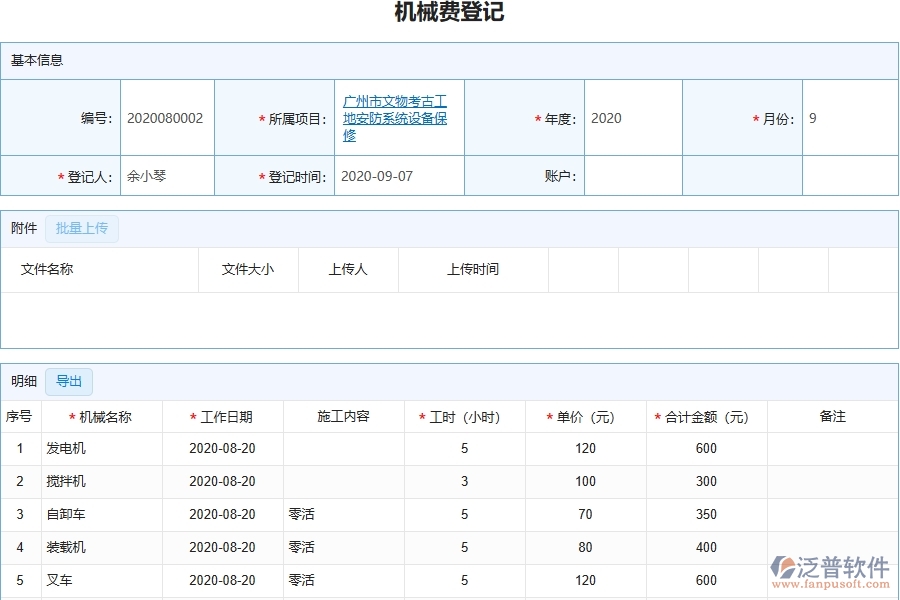Select the 编号 value 2020080002

tap(167, 117)
